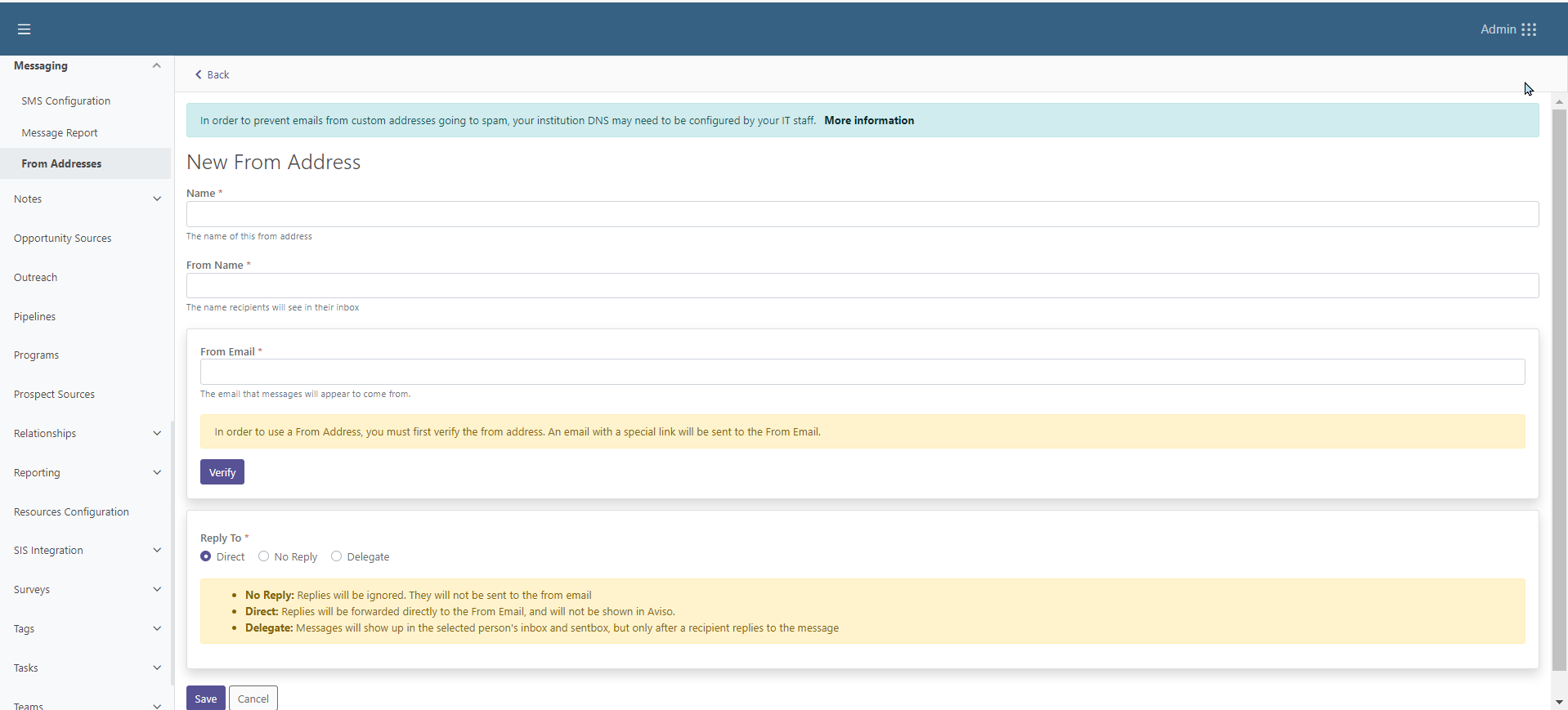Click the Back arrow link
Image resolution: width=1568 pixels, height=710 pixels.
[x=212, y=74]
